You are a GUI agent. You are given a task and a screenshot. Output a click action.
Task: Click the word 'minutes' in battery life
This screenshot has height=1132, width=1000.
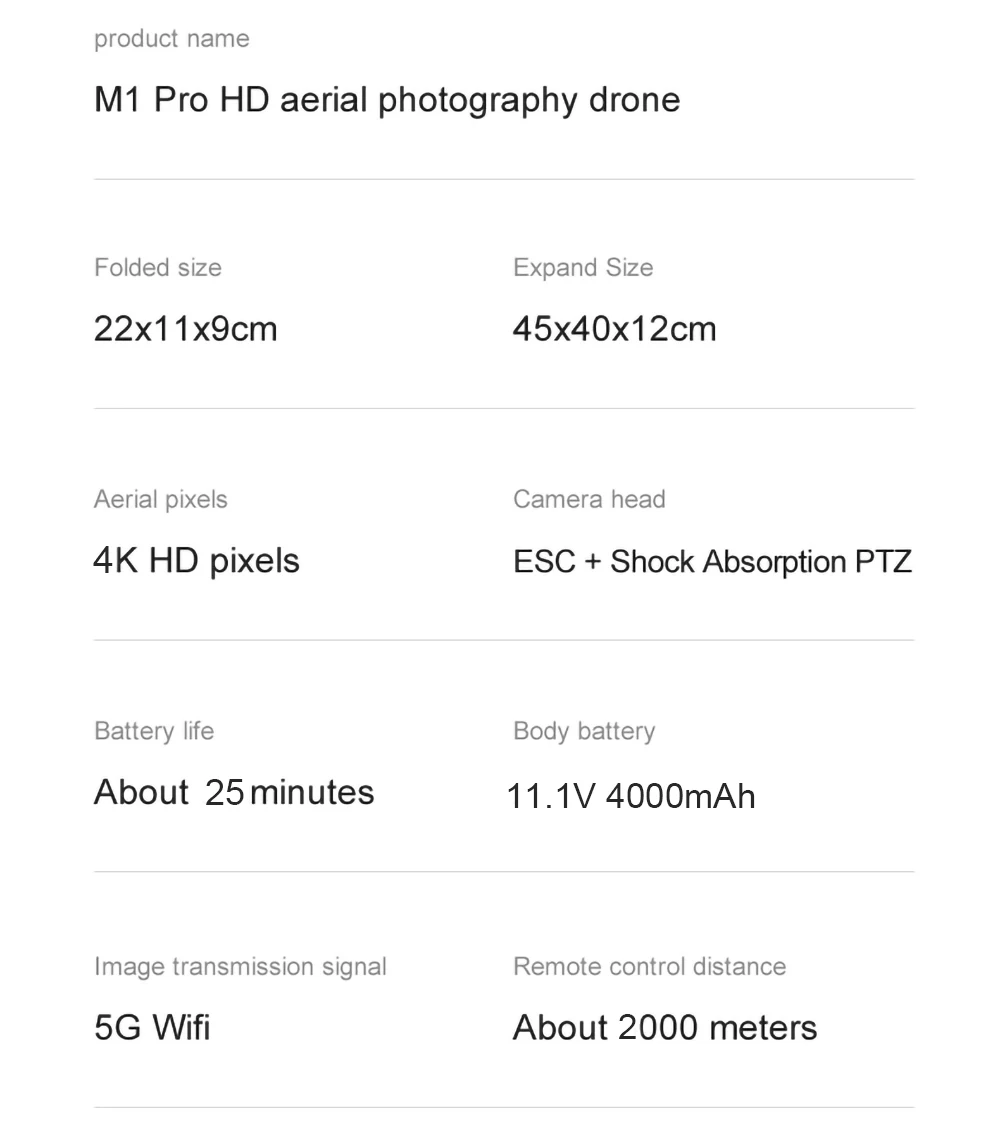(313, 793)
